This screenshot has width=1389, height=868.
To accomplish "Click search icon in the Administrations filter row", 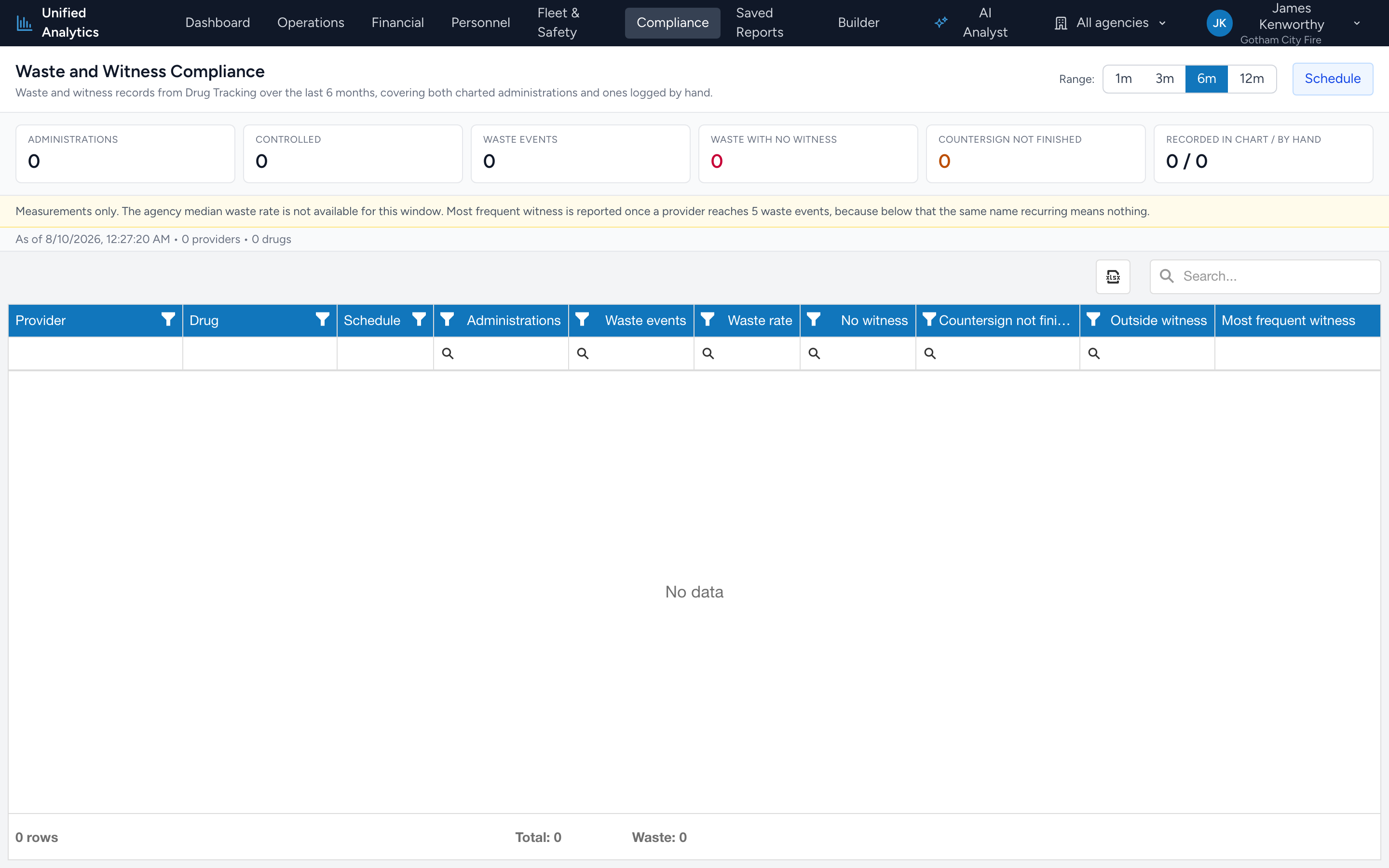I will pos(448,353).
